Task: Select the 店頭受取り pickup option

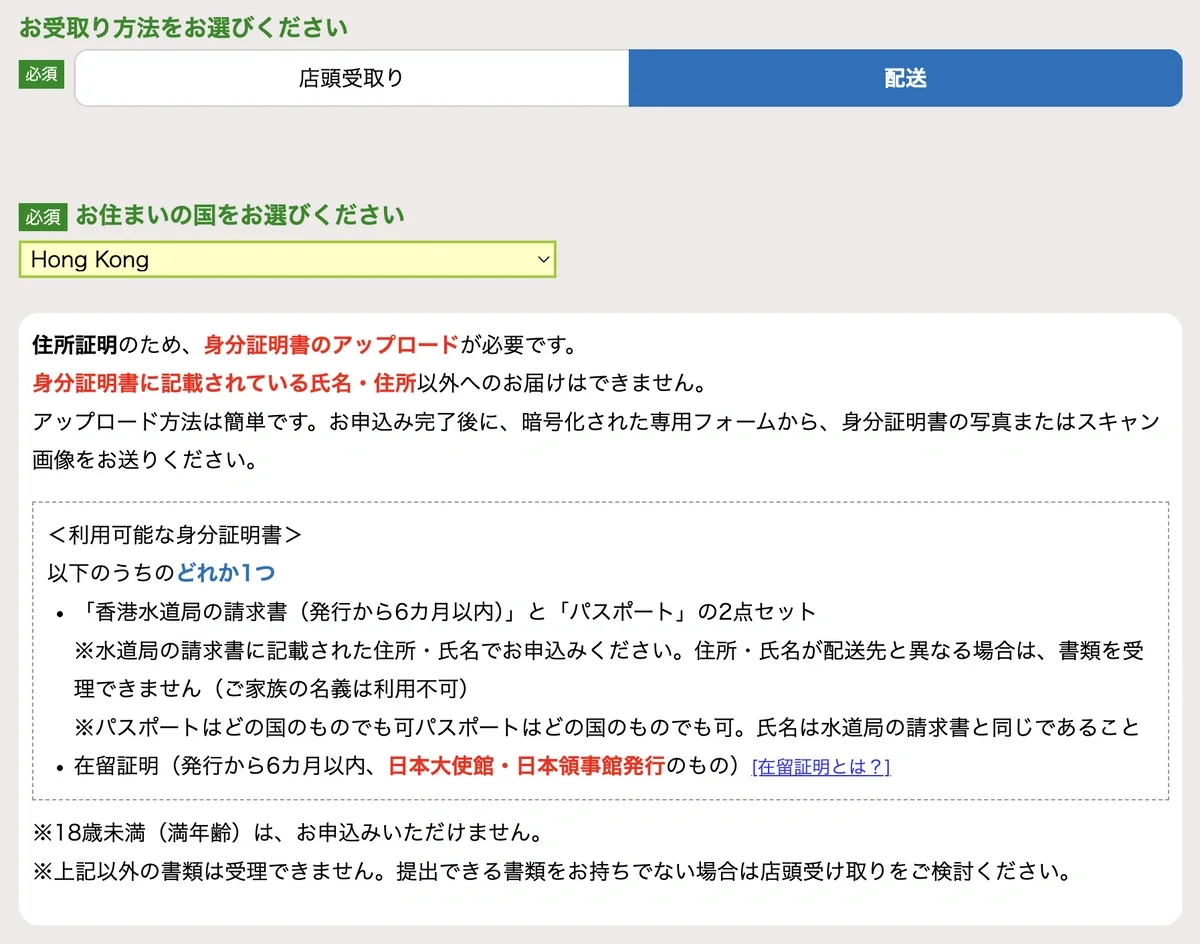Action: coord(351,78)
